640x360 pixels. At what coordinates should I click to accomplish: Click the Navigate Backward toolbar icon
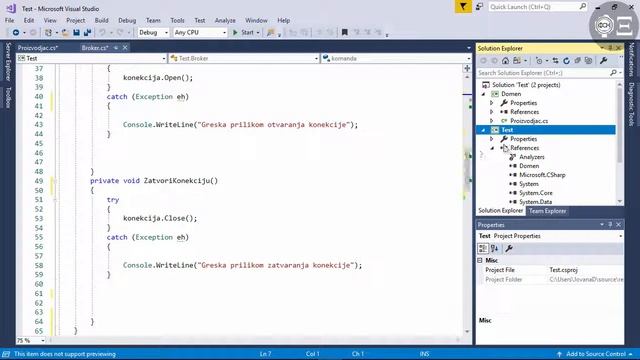point(16,32)
